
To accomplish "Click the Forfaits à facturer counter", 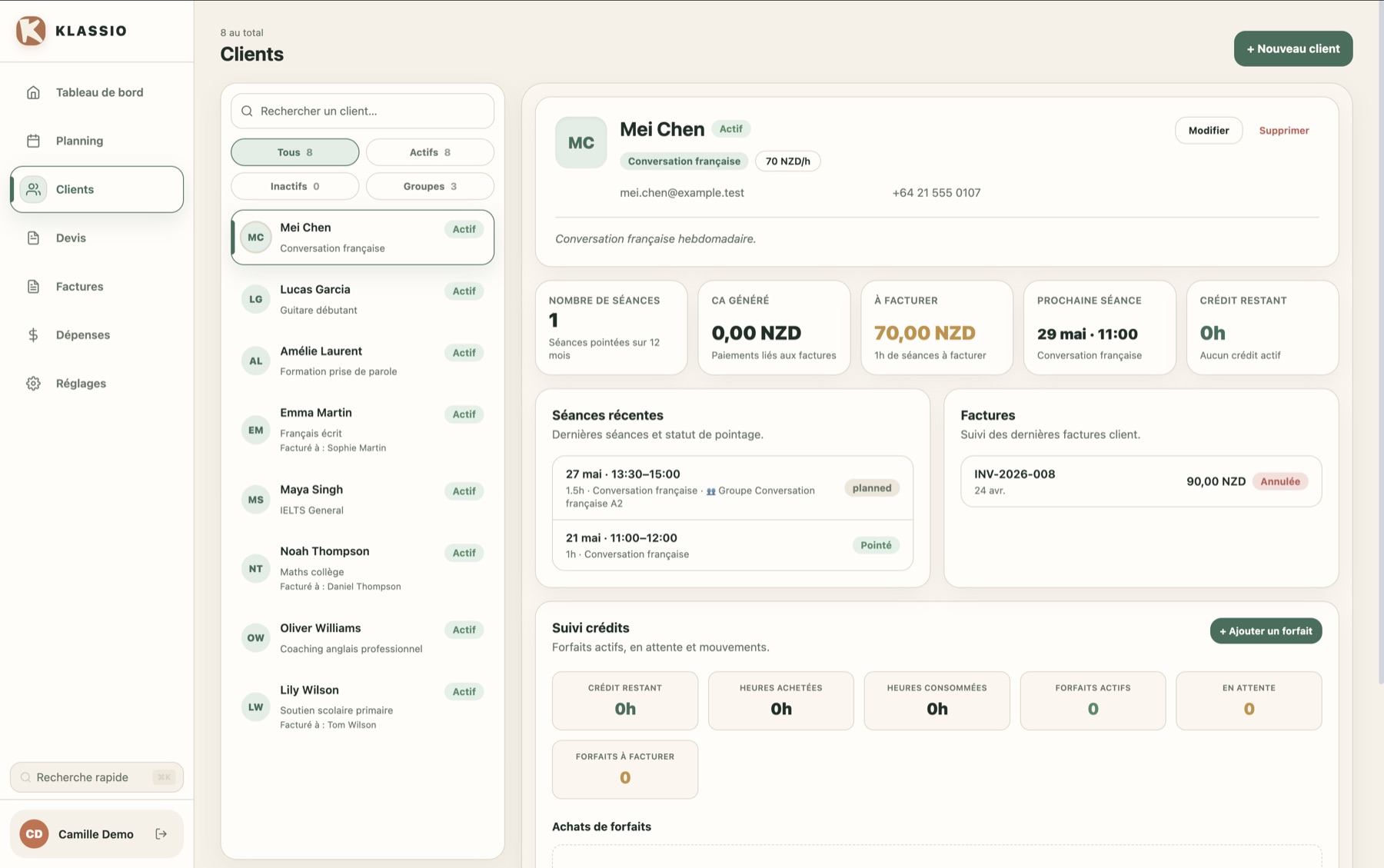I will [x=624, y=770].
